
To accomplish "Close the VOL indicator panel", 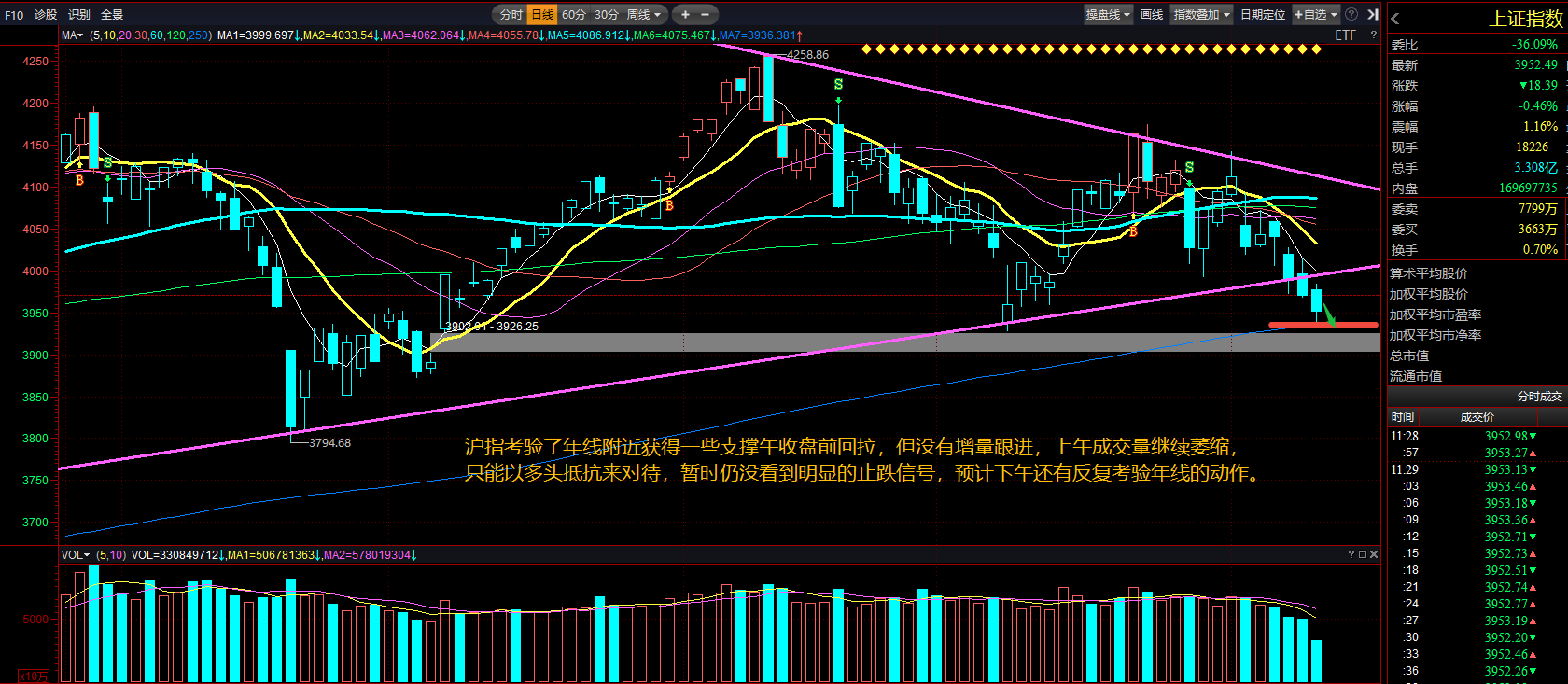I will 1373,554.
